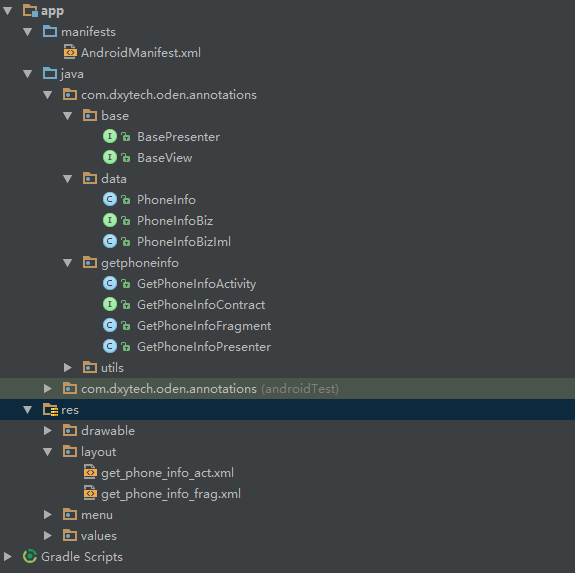Click the lock icon beside GetPhoneInfoActivity
Screen dimensions: 575x573
(126, 283)
